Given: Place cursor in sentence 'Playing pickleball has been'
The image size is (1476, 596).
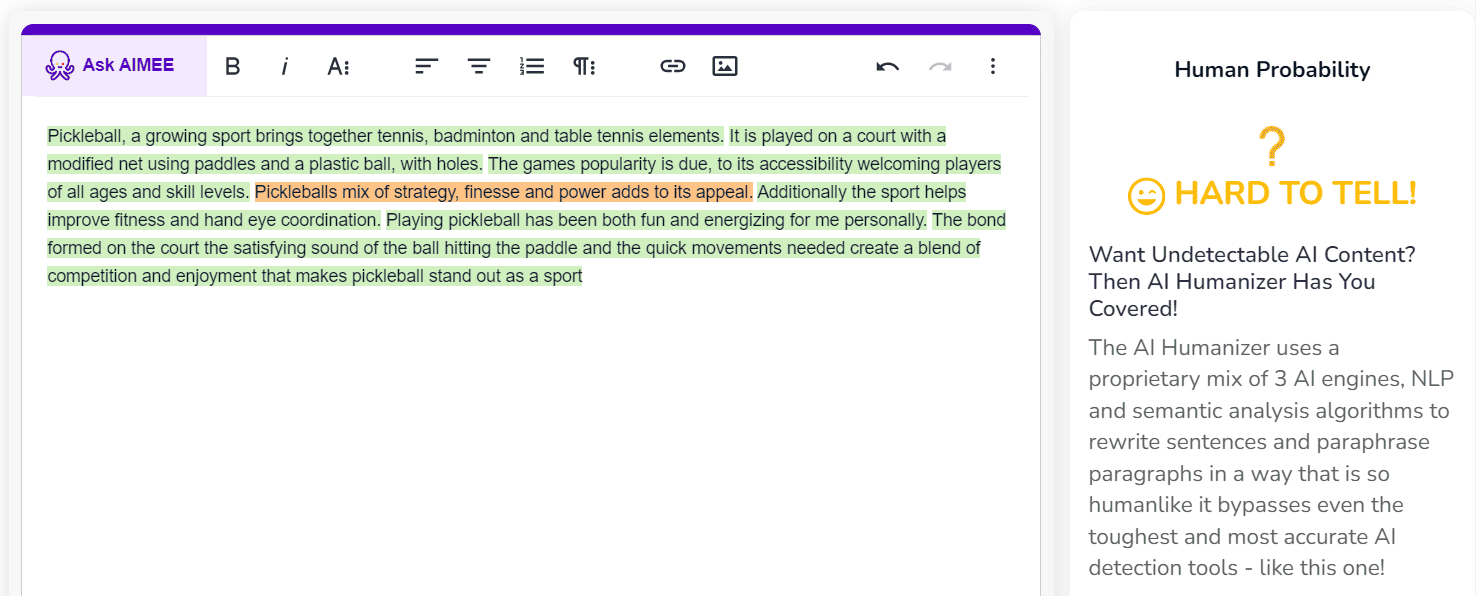Looking at the screenshot, I should point(656,220).
